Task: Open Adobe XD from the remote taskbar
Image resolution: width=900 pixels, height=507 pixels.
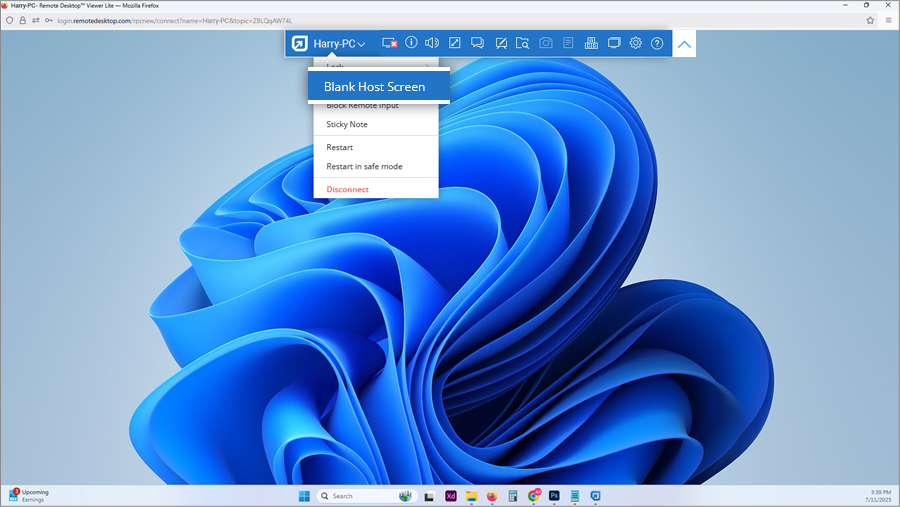Action: point(450,496)
